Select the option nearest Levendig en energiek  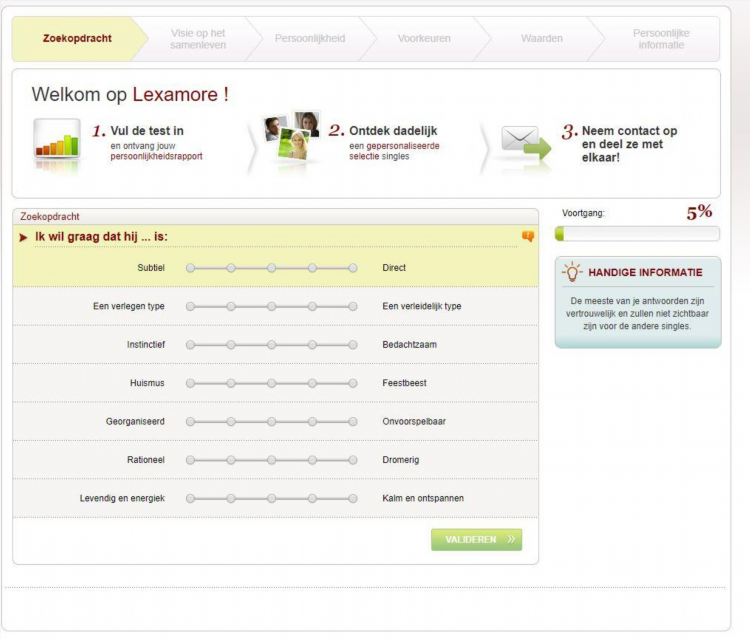190,498
